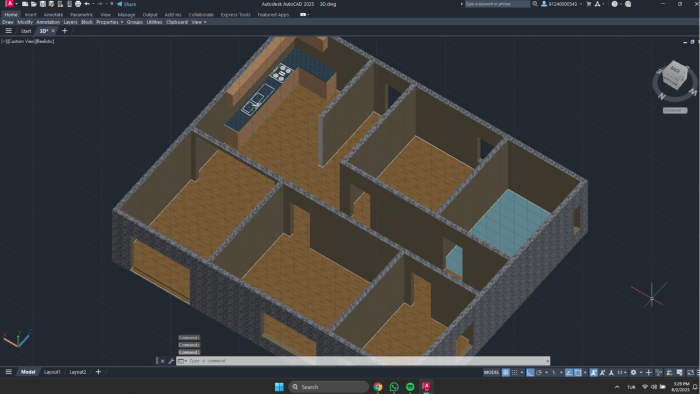Close the command line with X
700x394 pixels.
(x=162, y=361)
